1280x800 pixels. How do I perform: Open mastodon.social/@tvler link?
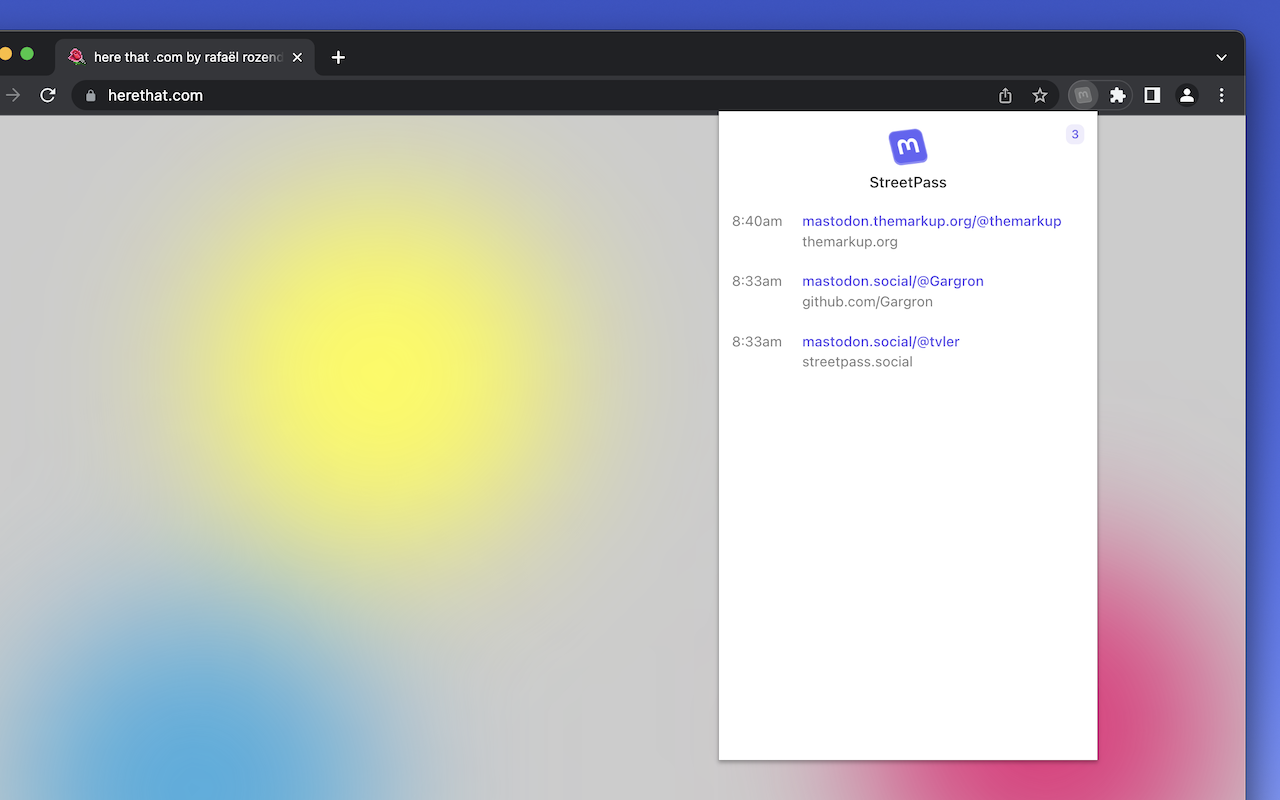[881, 341]
